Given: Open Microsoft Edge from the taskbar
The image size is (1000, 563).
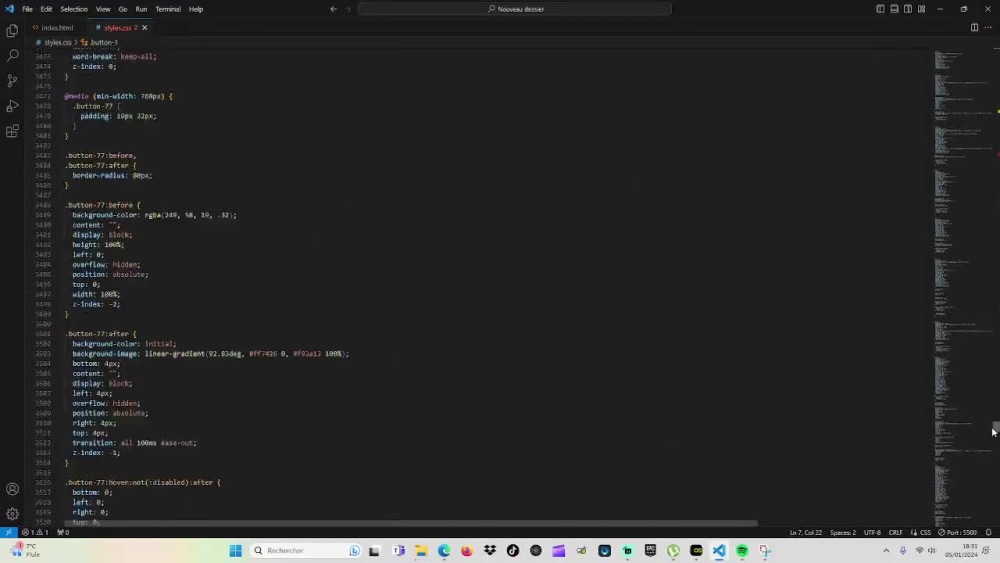Looking at the screenshot, I should 444,551.
